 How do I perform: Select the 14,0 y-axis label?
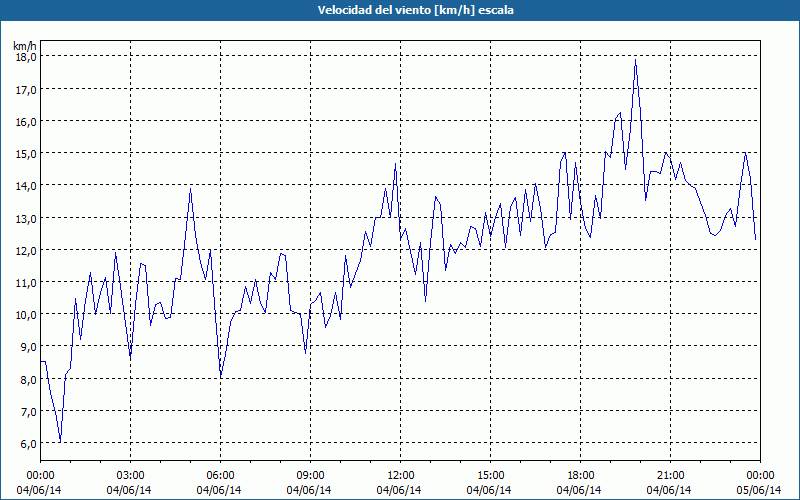point(26,186)
